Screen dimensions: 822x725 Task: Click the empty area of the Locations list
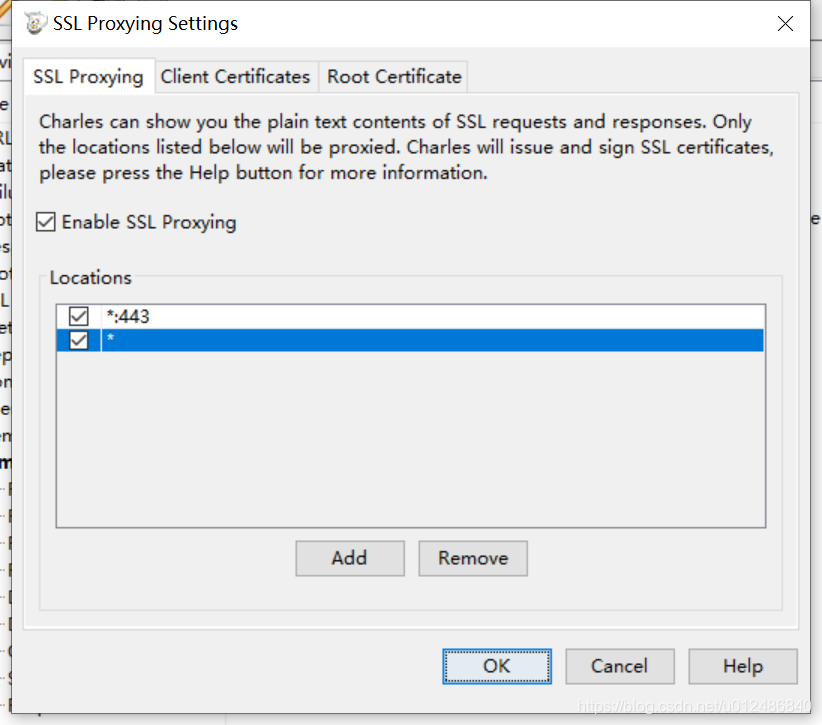click(x=410, y=440)
